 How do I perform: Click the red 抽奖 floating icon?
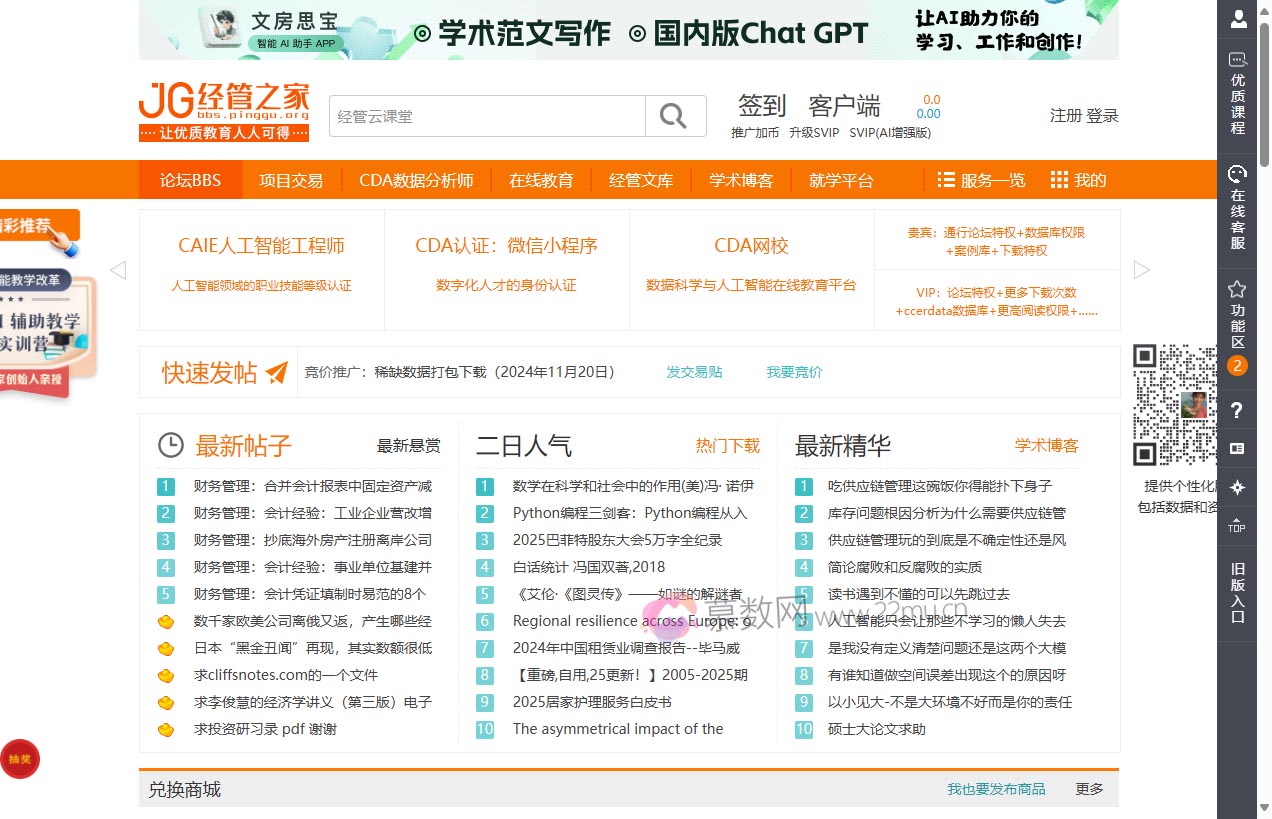click(20, 759)
